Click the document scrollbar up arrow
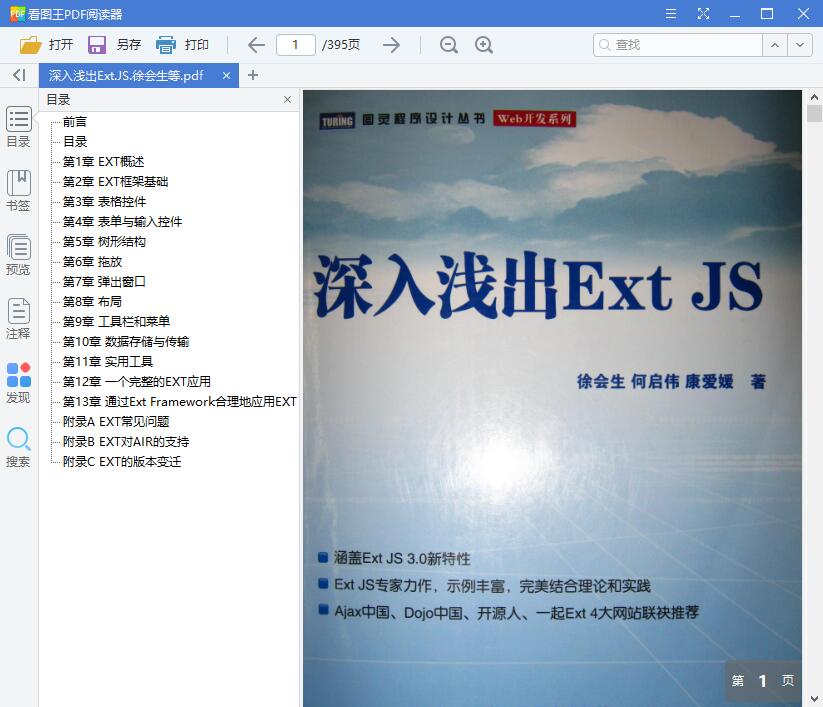Image resolution: width=823 pixels, height=707 pixels. [814, 97]
